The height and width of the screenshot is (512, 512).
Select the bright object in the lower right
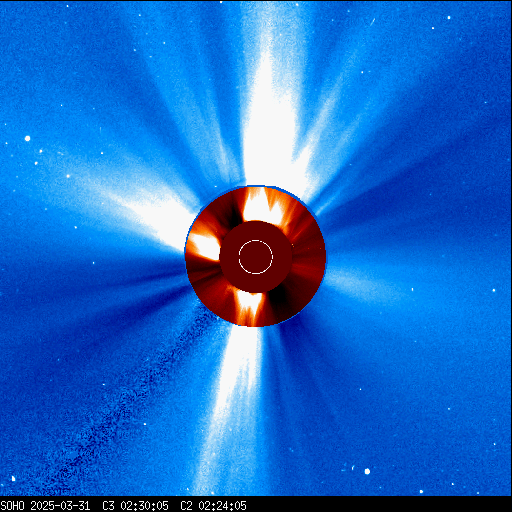pos(367,471)
